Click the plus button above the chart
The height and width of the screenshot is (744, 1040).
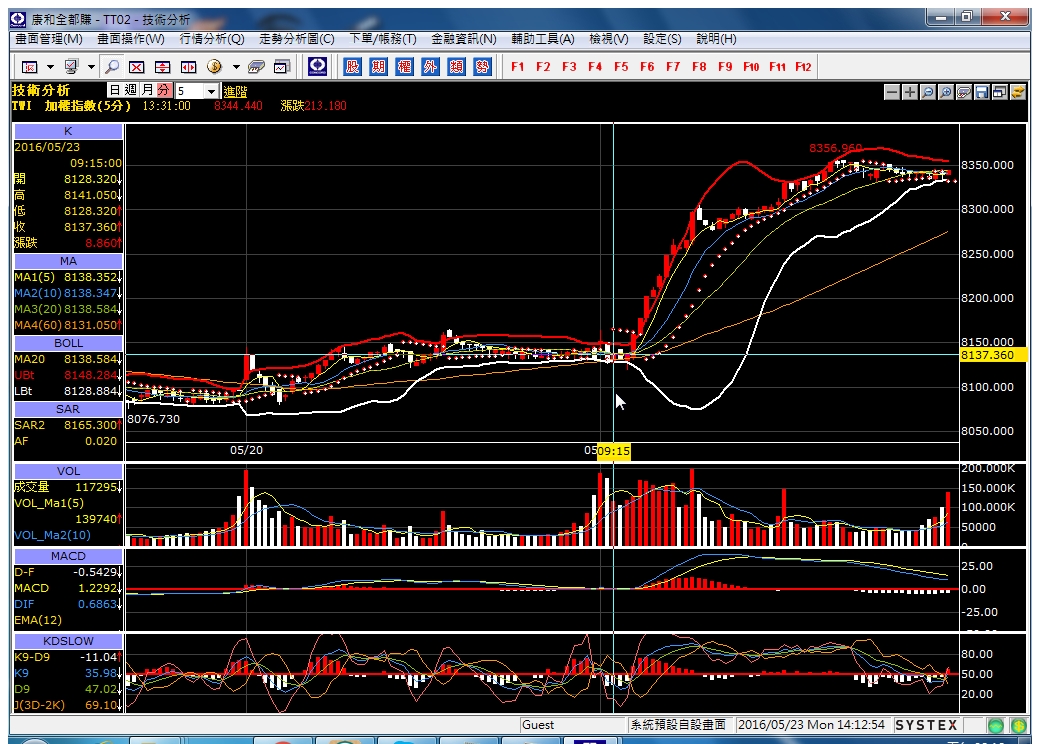(x=910, y=92)
